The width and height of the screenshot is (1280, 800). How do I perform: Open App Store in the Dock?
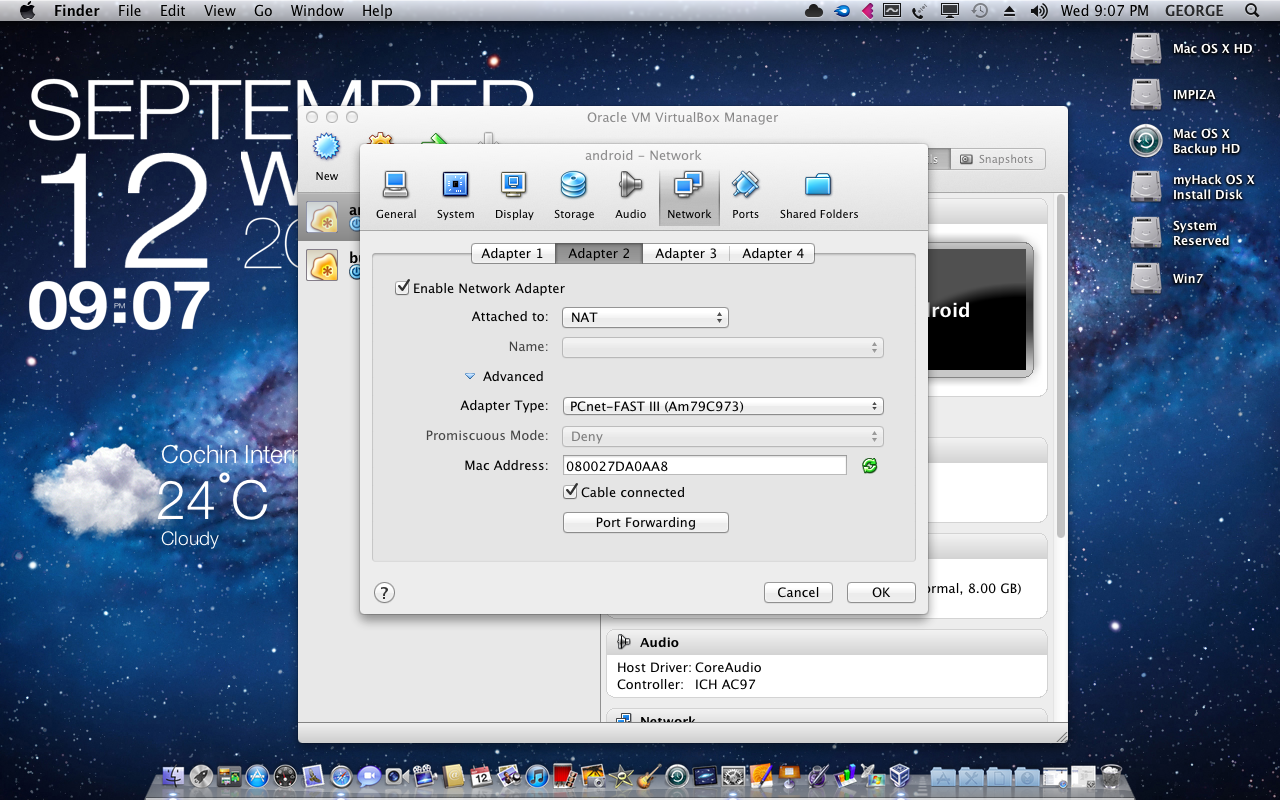(257, 776)
